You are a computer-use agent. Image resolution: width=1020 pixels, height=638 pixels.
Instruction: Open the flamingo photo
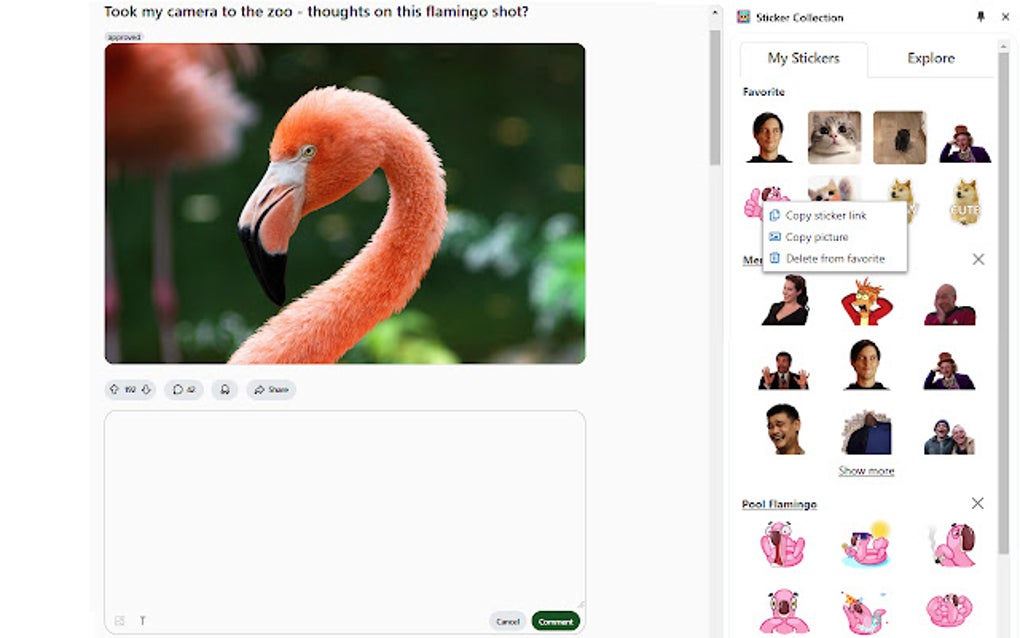click(x=345, y=204)
